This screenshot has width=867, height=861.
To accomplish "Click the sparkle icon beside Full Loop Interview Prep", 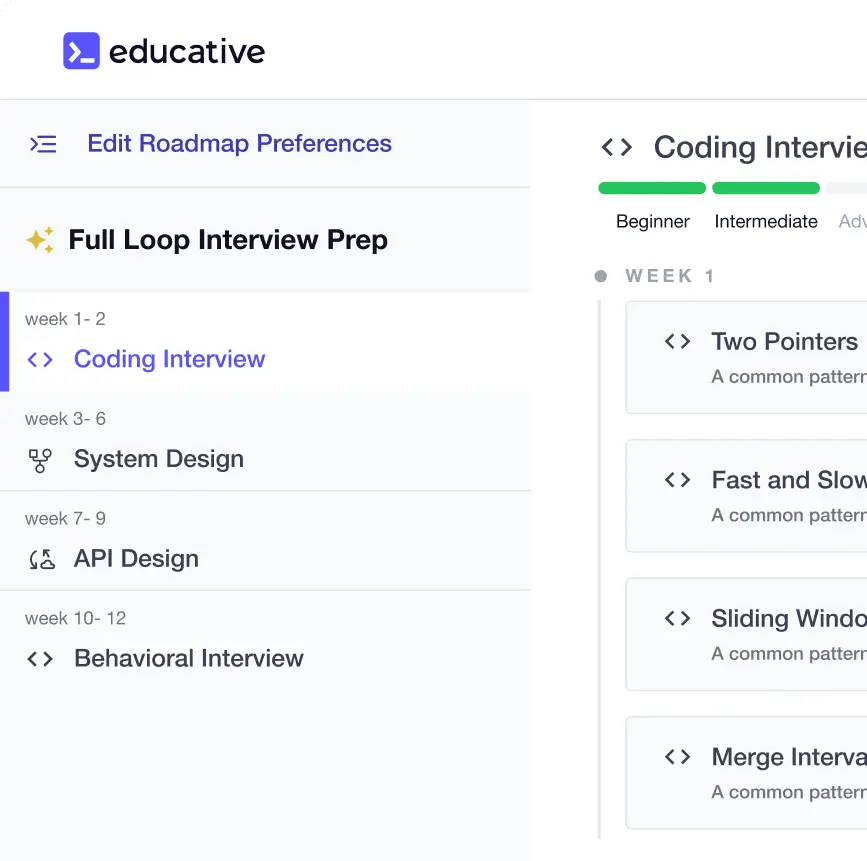I will (40, 240).
